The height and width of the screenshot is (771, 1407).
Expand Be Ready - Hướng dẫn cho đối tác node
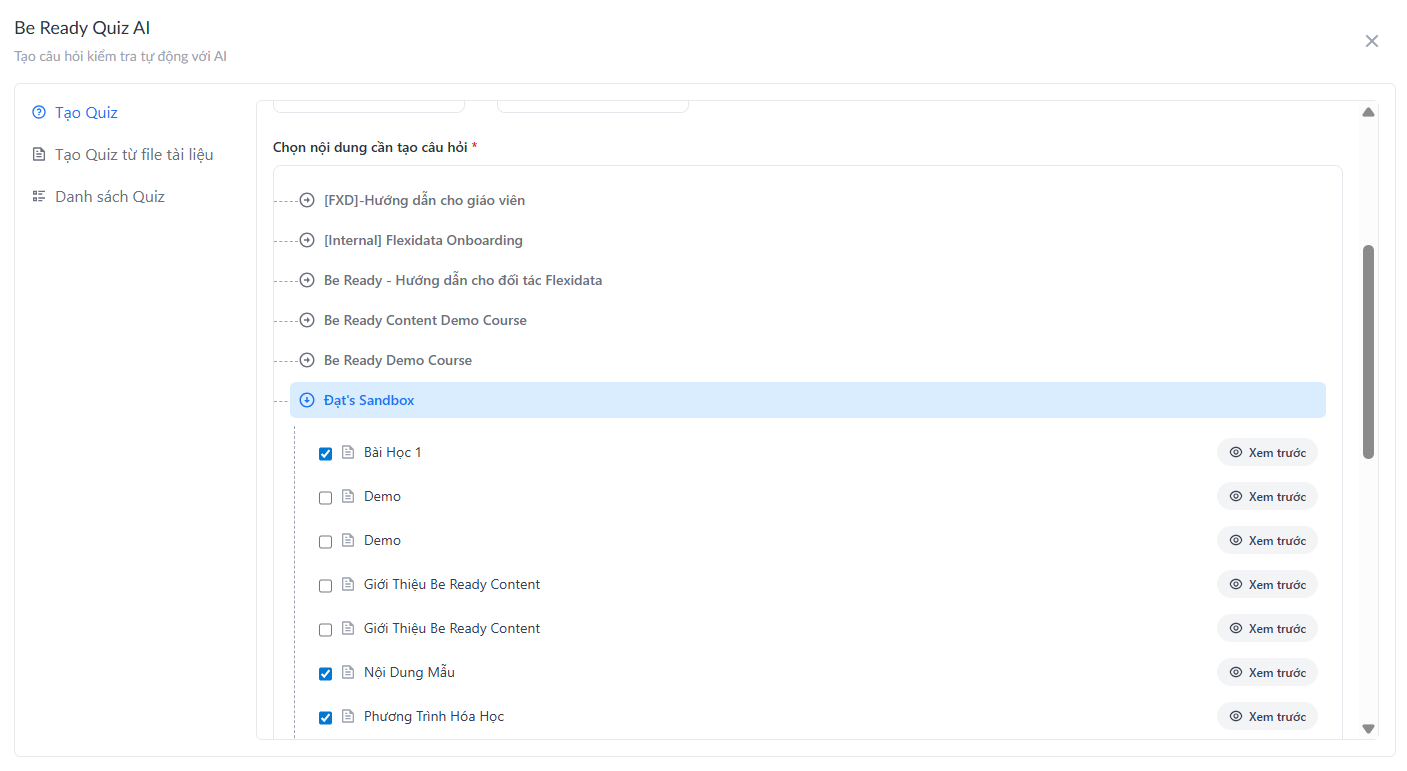coord(307,280)
